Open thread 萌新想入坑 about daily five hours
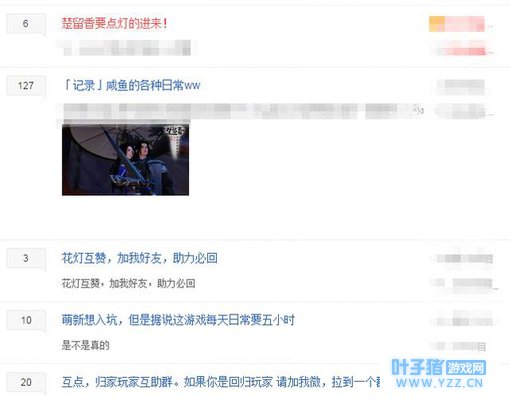The image size is (510, 400). pos(178,320)
